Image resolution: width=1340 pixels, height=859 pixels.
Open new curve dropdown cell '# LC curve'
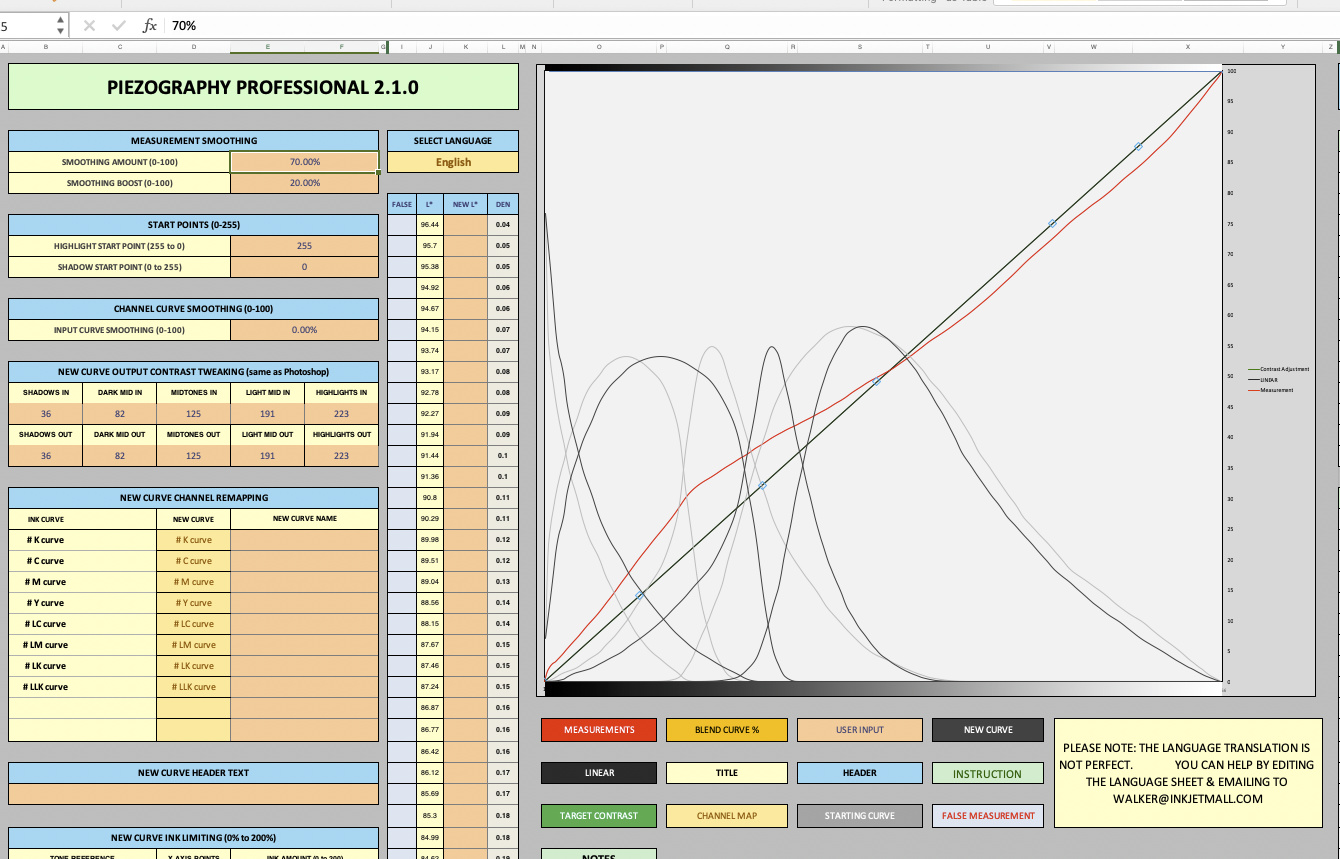pos(194,624)
